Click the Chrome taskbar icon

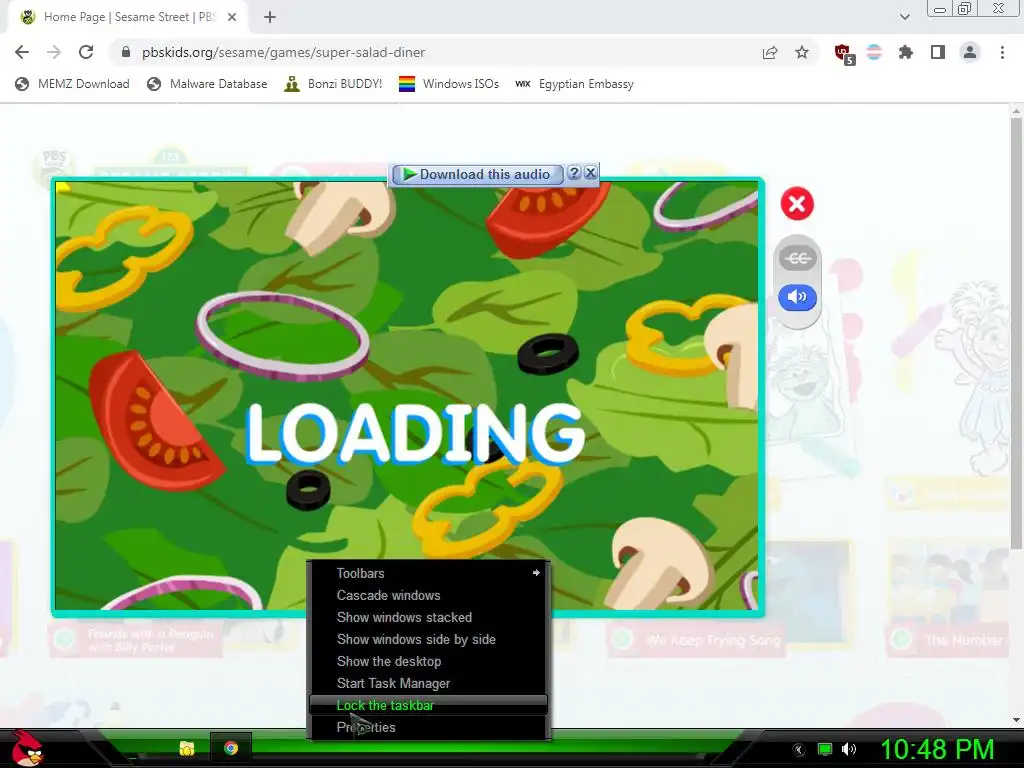(231, 748)
